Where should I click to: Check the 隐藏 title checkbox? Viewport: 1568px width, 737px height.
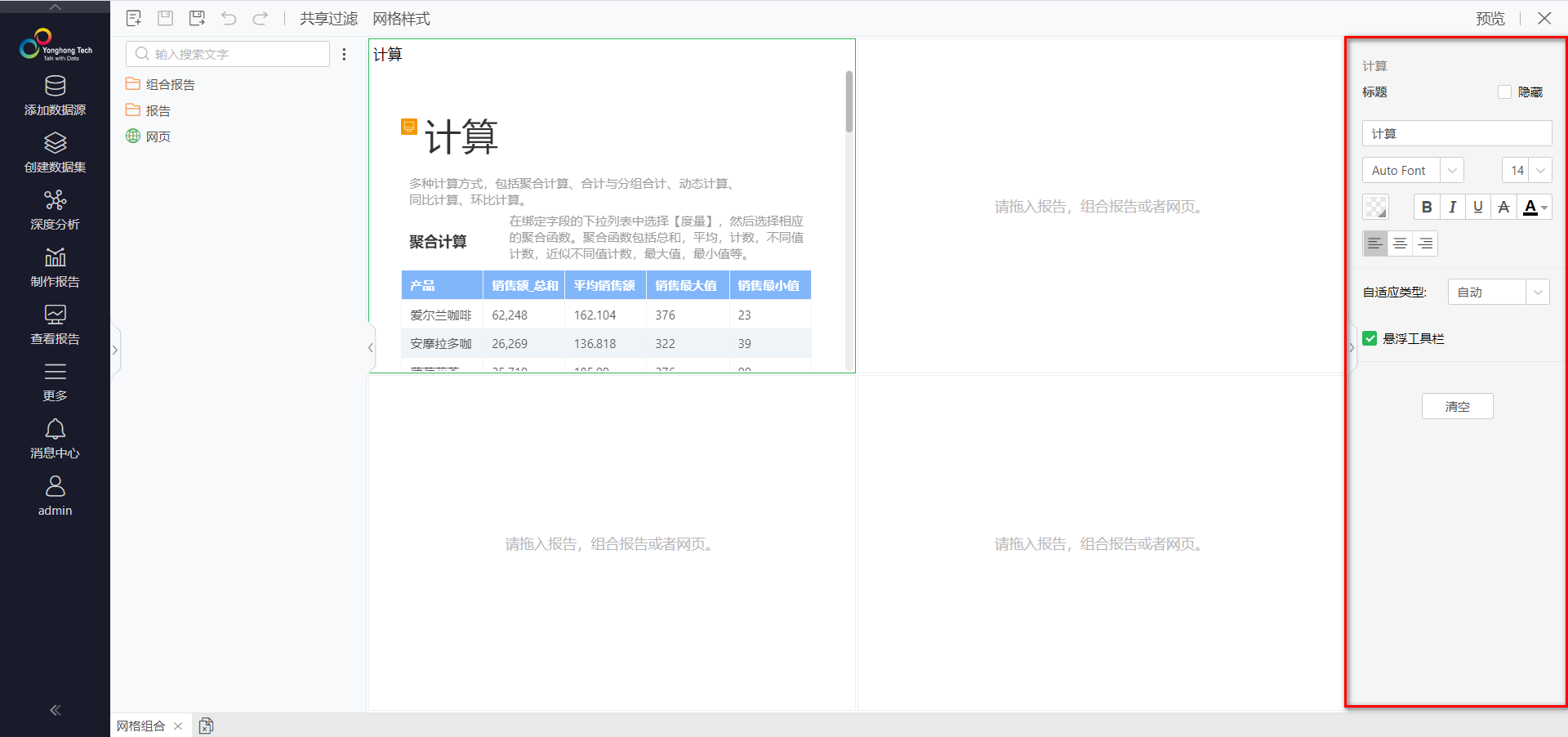(1504, 92)
